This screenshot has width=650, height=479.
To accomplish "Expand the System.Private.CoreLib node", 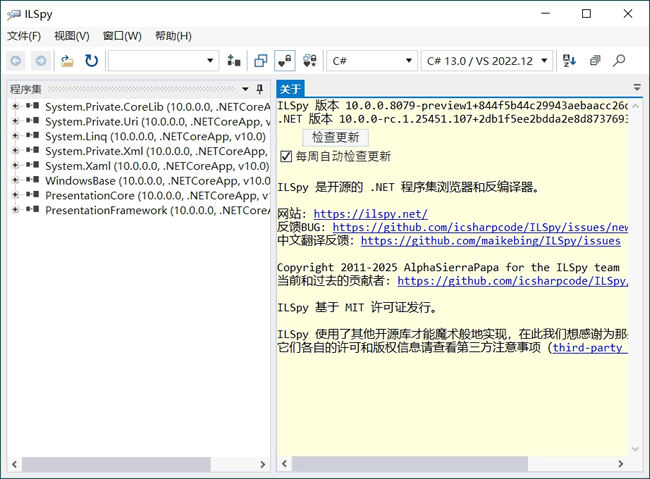I will point(15,106).
